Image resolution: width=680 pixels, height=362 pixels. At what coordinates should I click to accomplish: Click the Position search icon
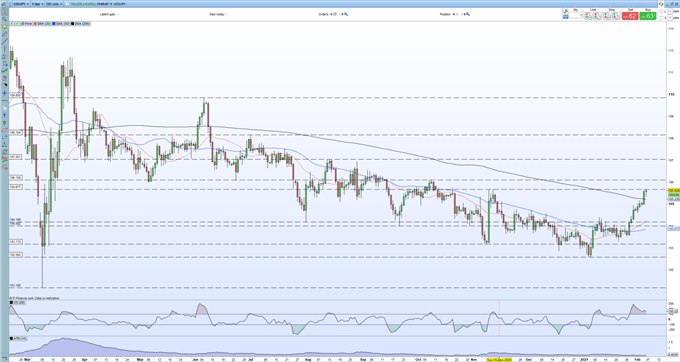(468, 14)
